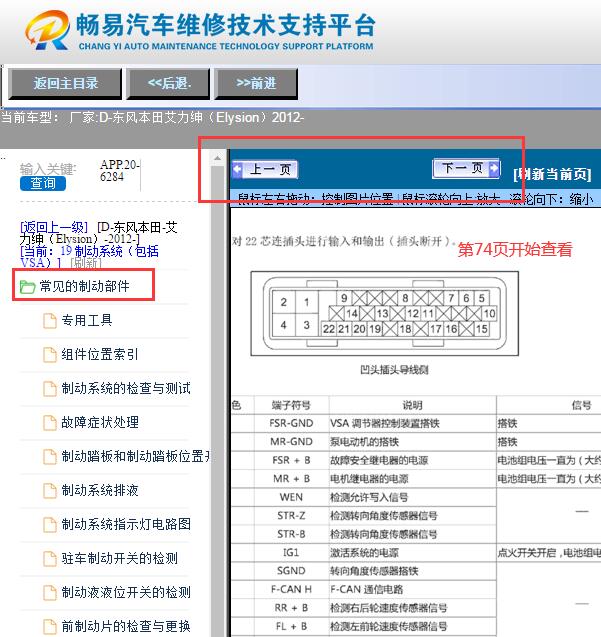This screenshot has height=637, width=601.
Task: Select the WEN terminal cell
Action: coord(291,497)
